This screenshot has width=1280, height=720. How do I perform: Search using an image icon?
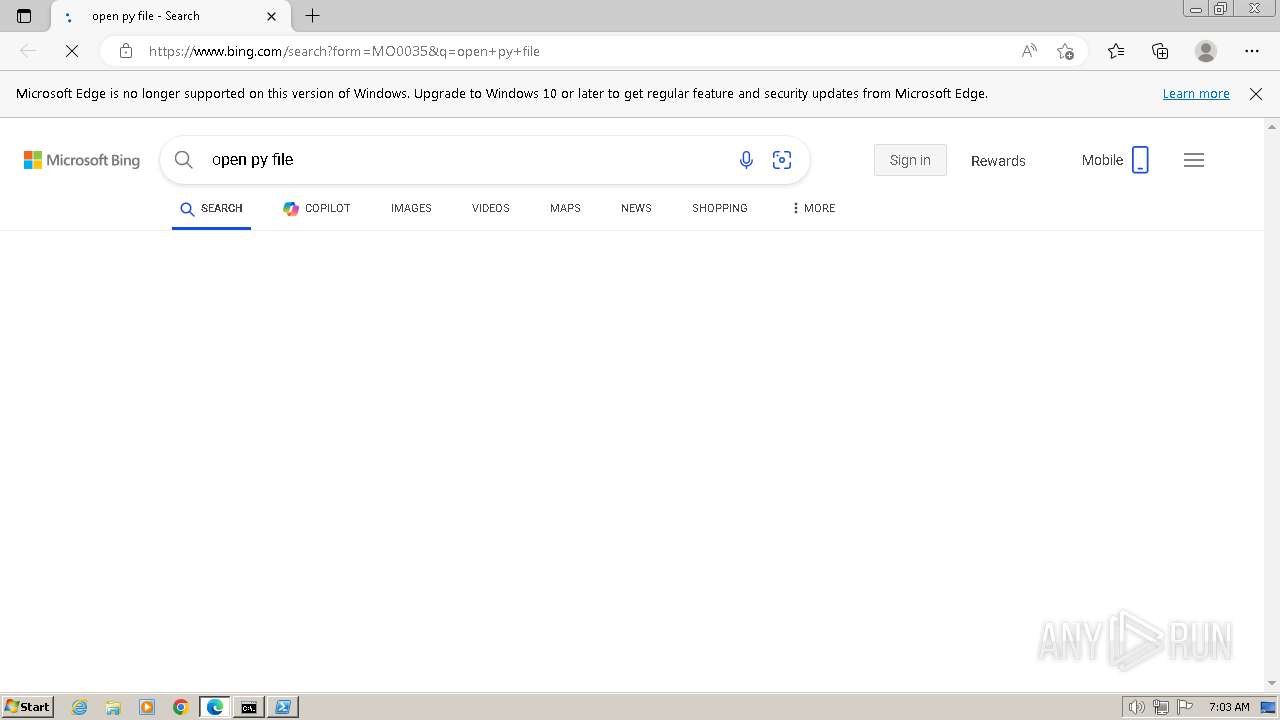point(782,160)
